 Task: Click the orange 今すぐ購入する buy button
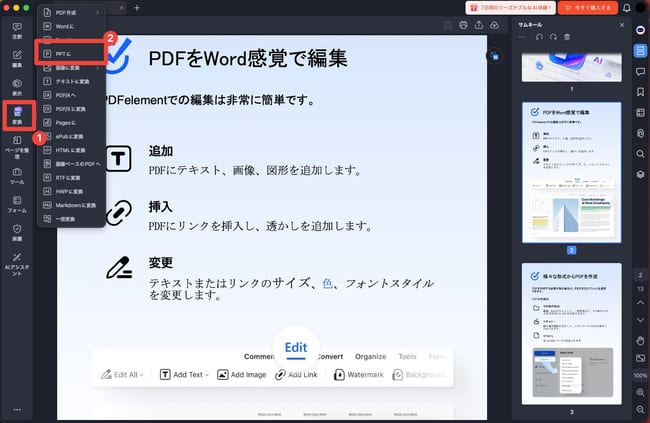click(588, 7)
